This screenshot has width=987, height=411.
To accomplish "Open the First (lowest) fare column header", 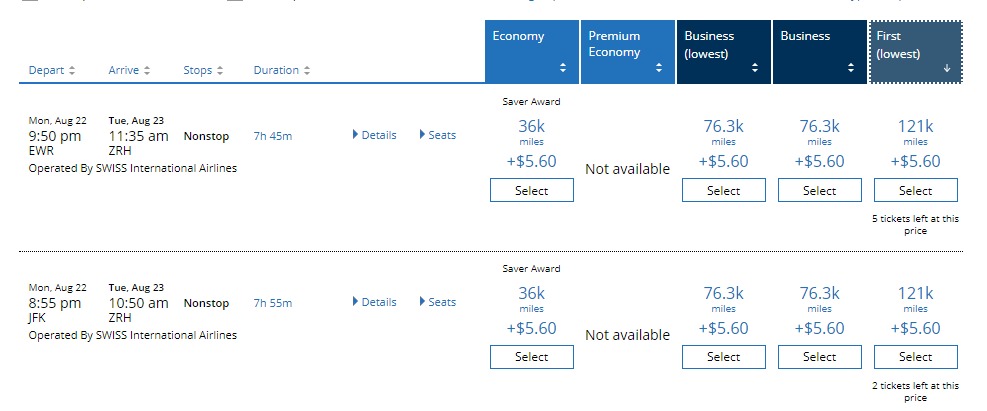I will (915, 52).
